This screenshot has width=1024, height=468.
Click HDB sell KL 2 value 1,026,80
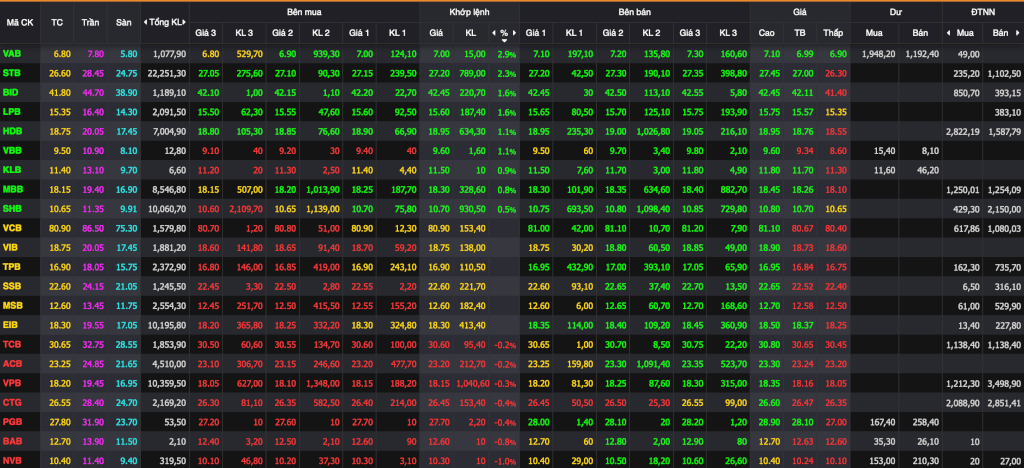tap(653, 131)
